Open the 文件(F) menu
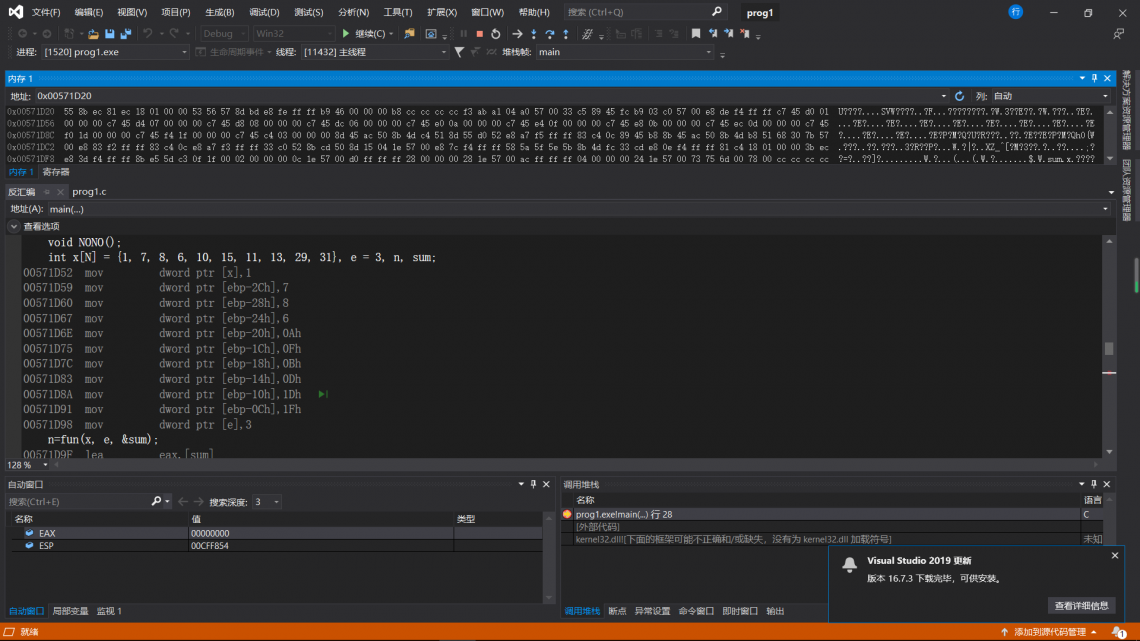The height and width of the screenshot is (641, 1140). (x=46, y=12)
